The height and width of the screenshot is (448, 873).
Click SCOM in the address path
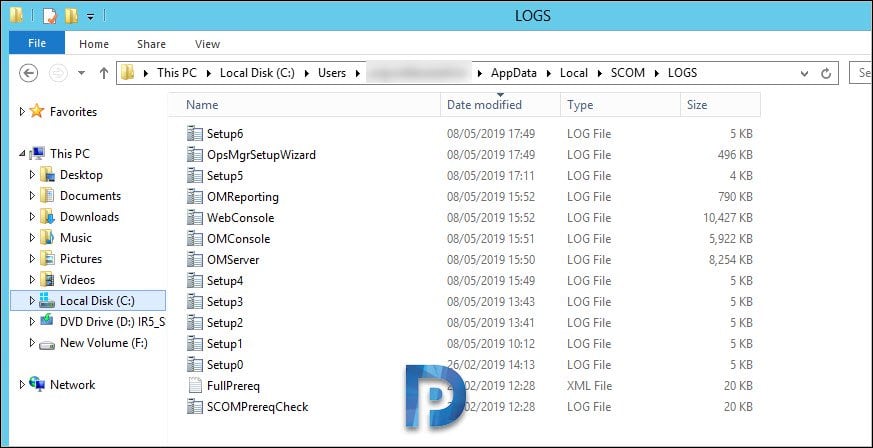[627, 73]
